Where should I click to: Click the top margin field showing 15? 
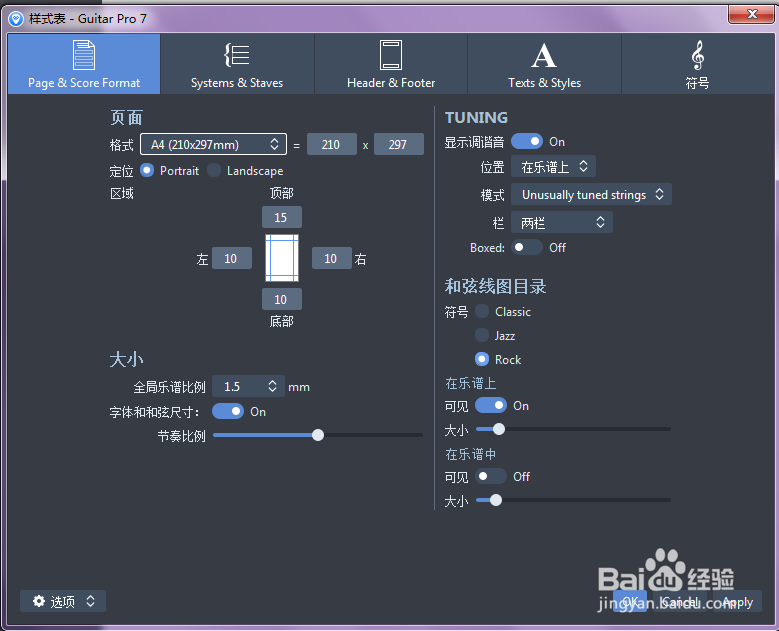pos(282,217)
